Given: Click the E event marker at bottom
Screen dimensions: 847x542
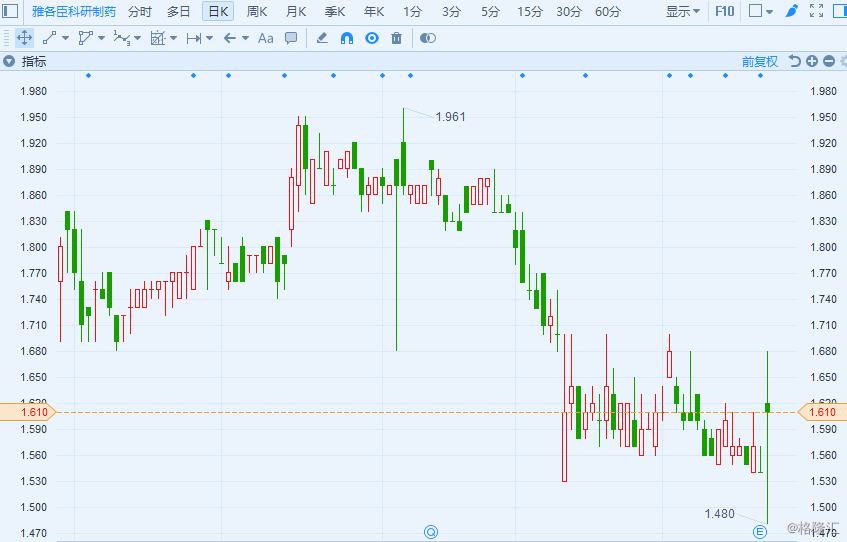Looking at the screenshot, I should [759, 532].
